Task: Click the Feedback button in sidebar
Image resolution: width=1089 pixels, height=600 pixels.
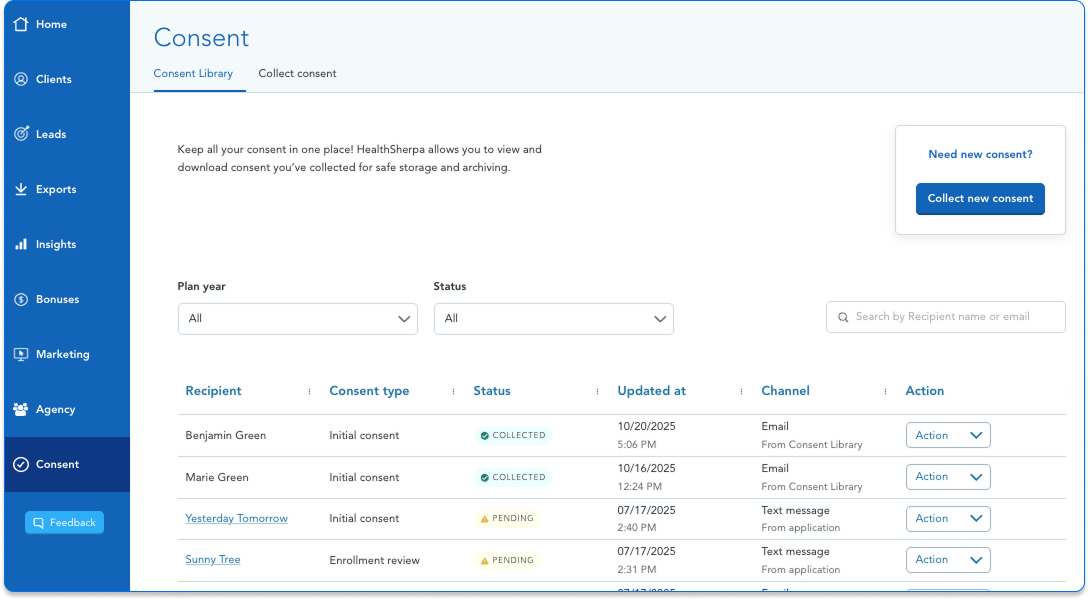Action: (64, 522)
